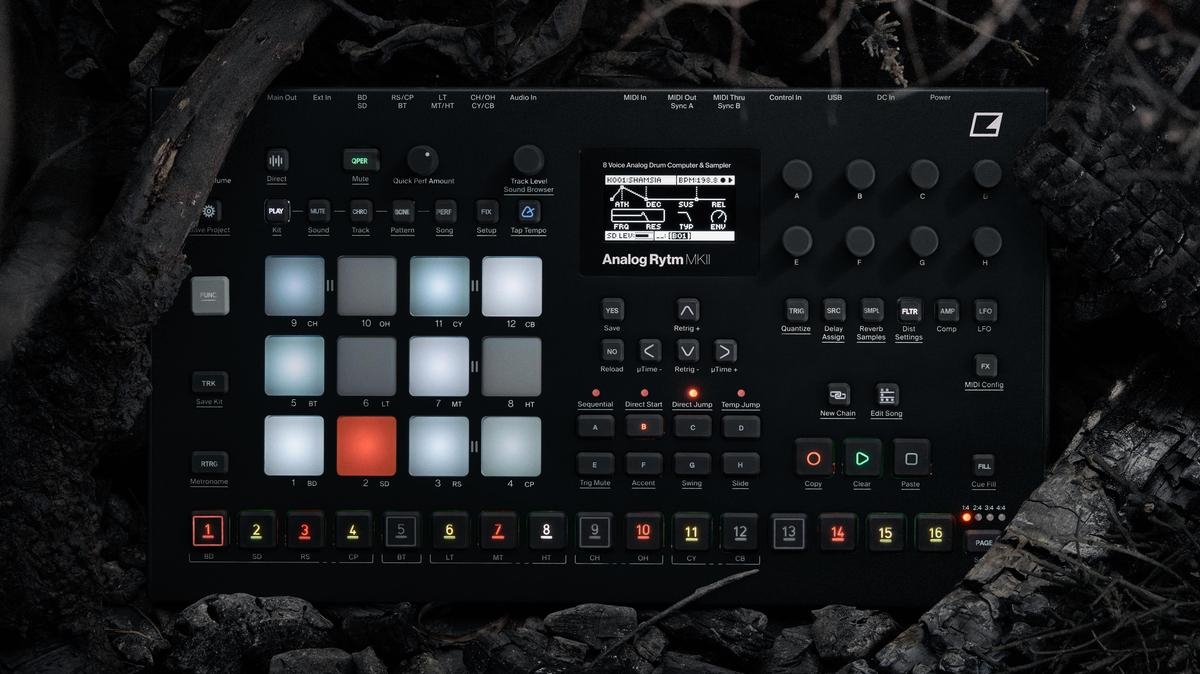The height and width of the screenshot is (674, 1200).
Task: Toggle step trig key 13
Action: point(788,532)
